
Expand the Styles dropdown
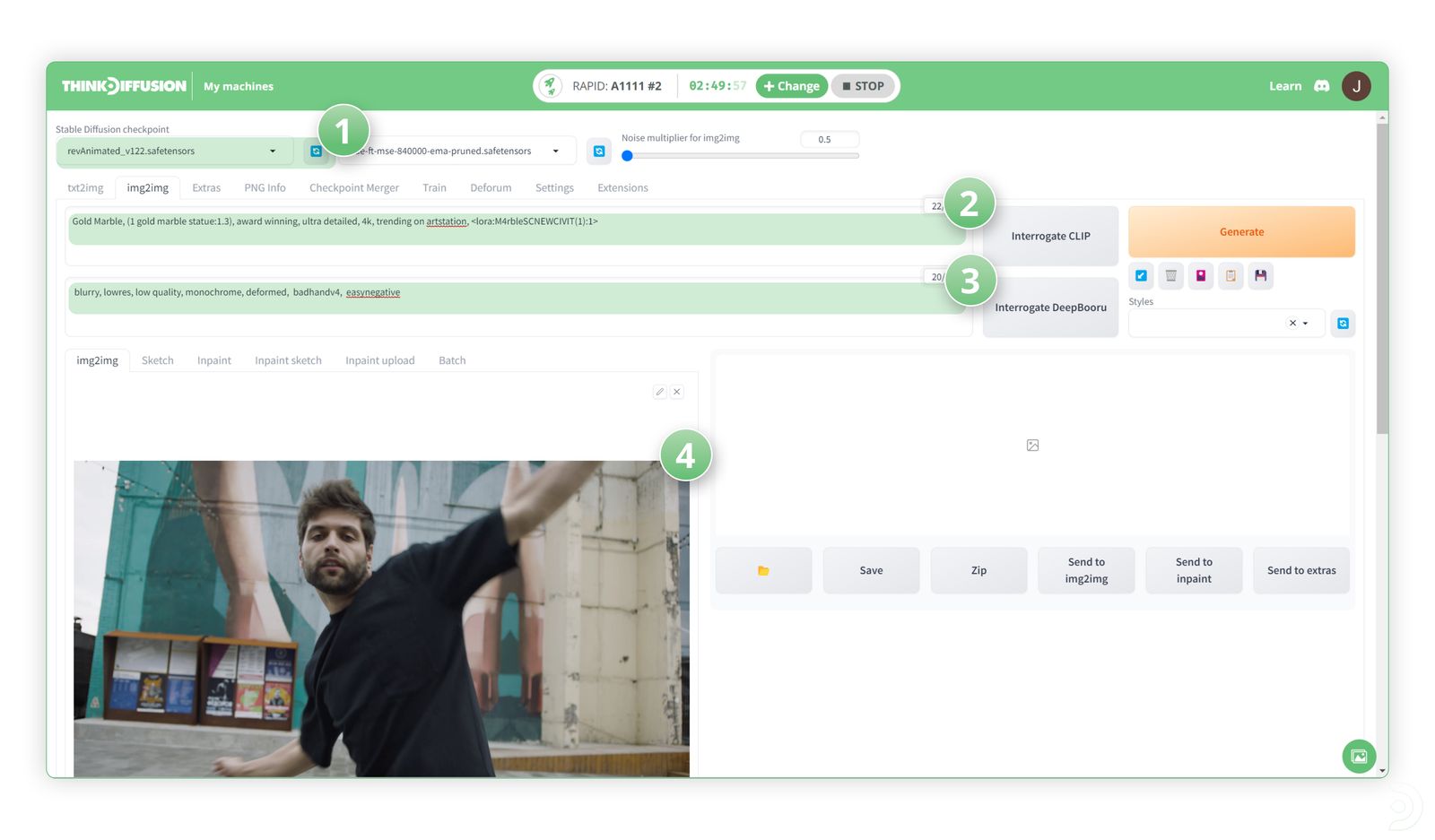1305,324
